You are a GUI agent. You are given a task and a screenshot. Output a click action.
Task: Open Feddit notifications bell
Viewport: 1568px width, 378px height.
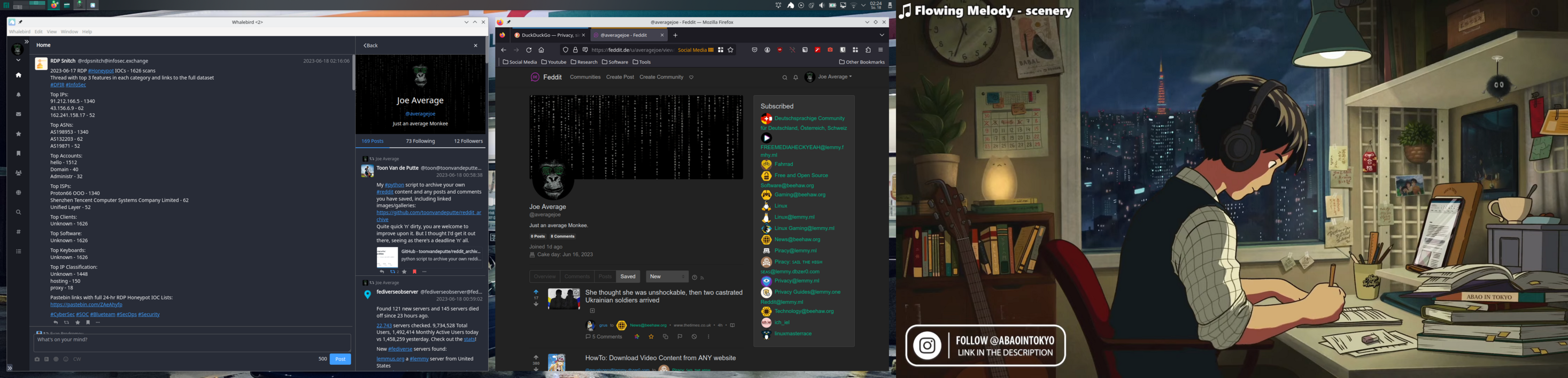pyautogui.click(x=795, y=78)
